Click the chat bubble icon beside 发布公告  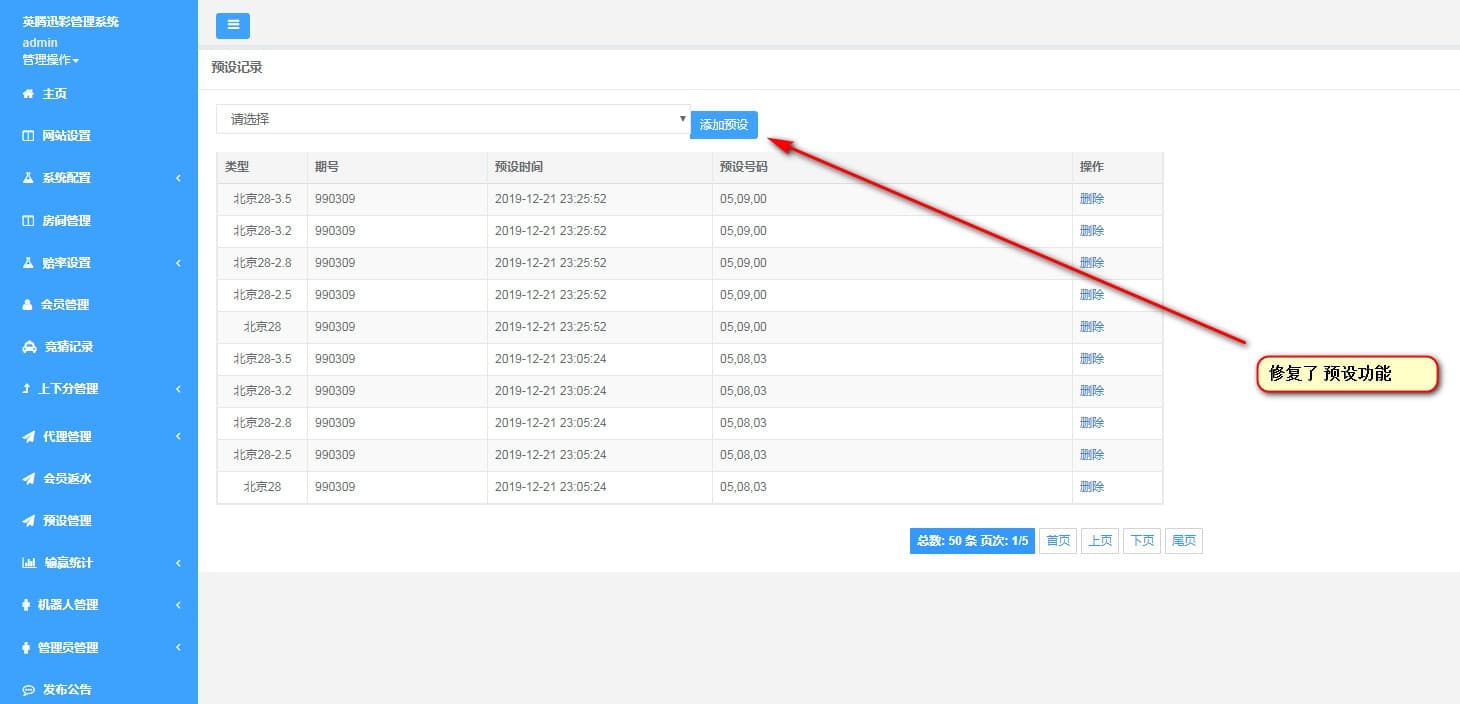(28, 690)
